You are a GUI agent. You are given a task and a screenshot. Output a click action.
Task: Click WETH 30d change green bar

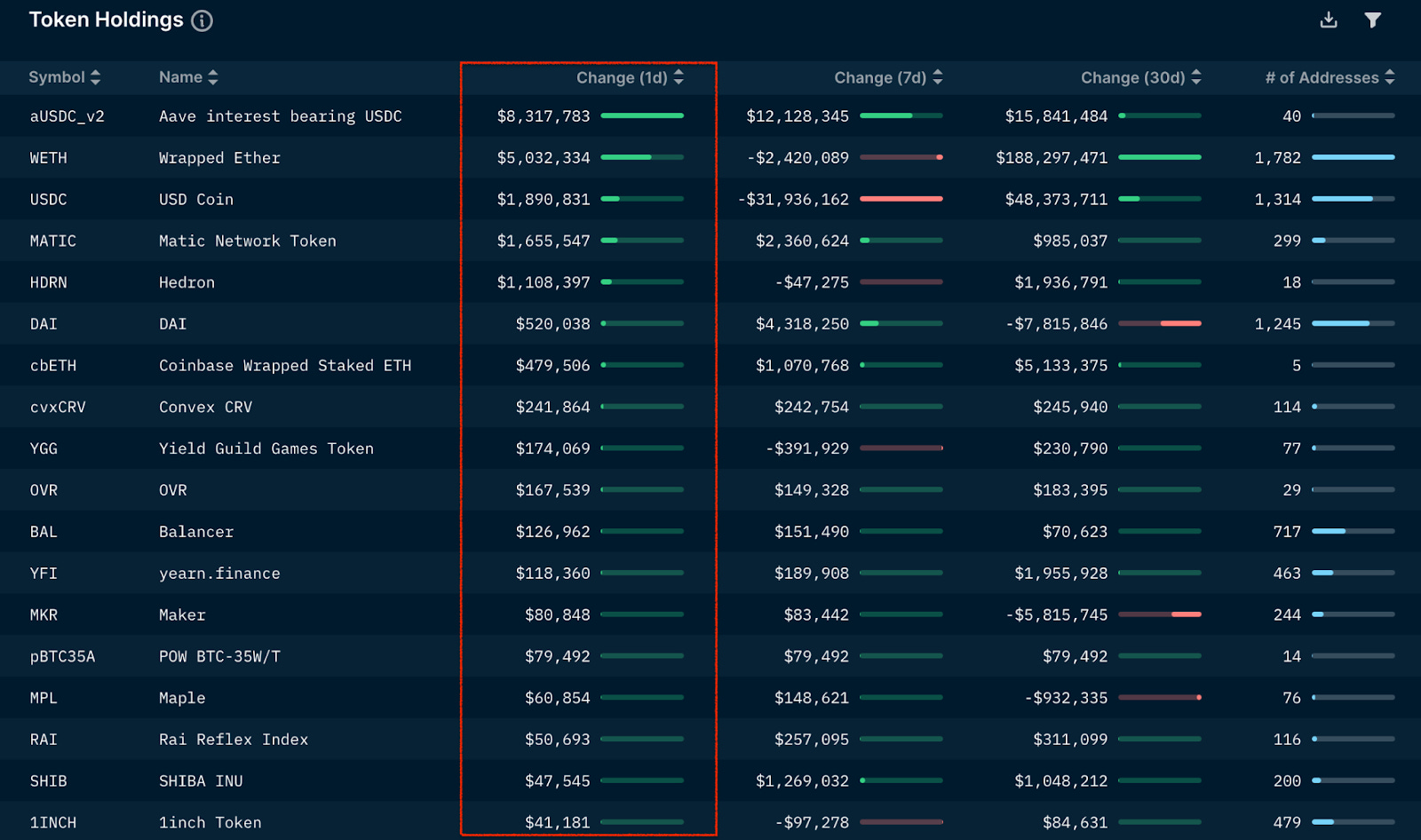tap(1160, 157)
